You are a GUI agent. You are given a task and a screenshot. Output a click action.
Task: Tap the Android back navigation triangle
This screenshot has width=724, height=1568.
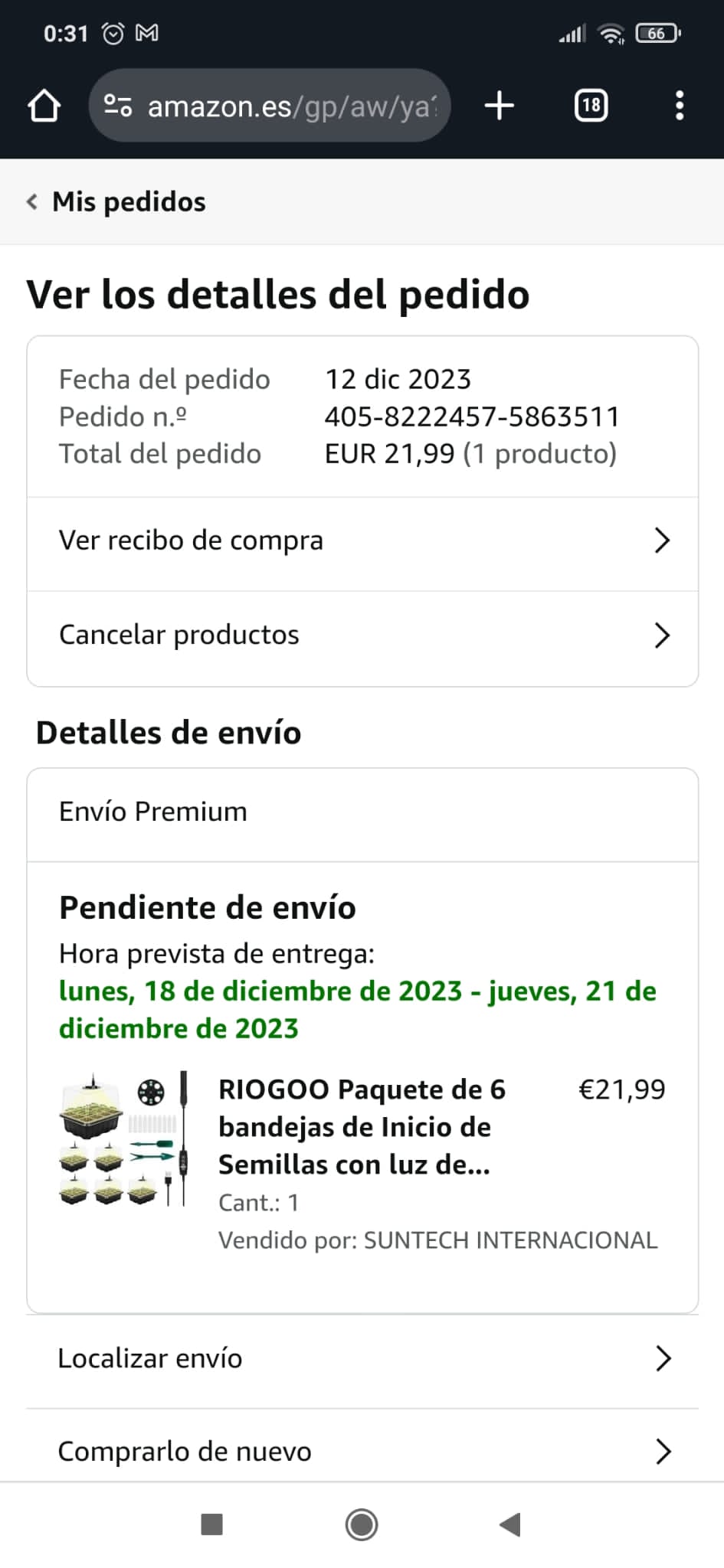[510, 1524]
